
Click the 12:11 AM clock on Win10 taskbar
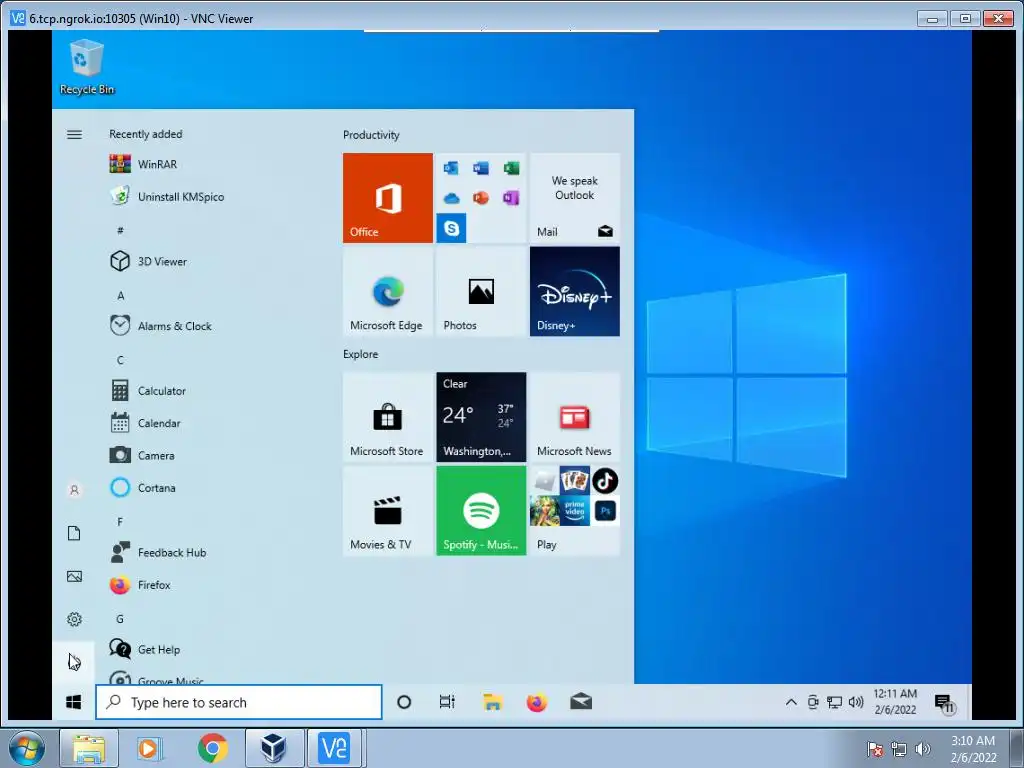pyautogui.click(x=895, y=702)
